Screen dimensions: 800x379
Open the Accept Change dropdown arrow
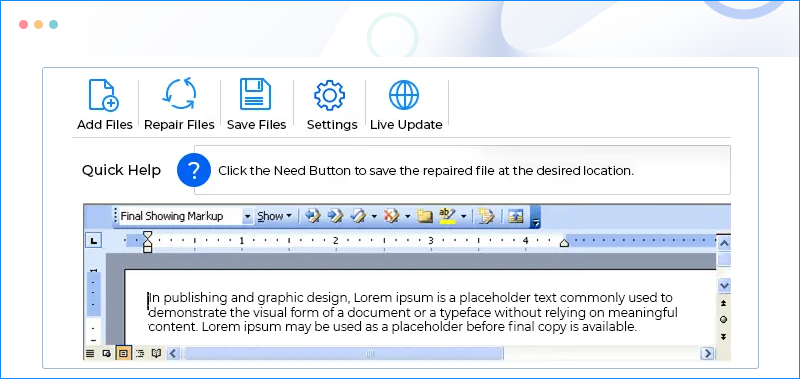pos(374,216)
